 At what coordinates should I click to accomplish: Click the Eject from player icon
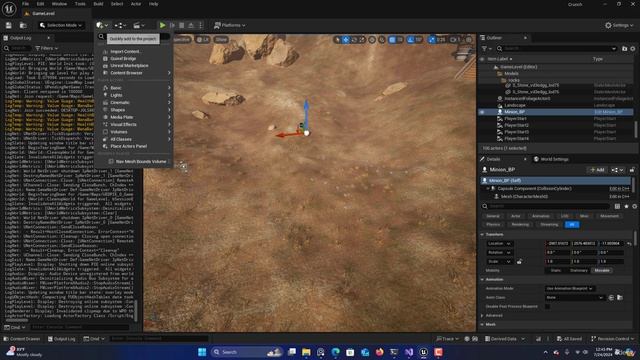tap(191, 25)
